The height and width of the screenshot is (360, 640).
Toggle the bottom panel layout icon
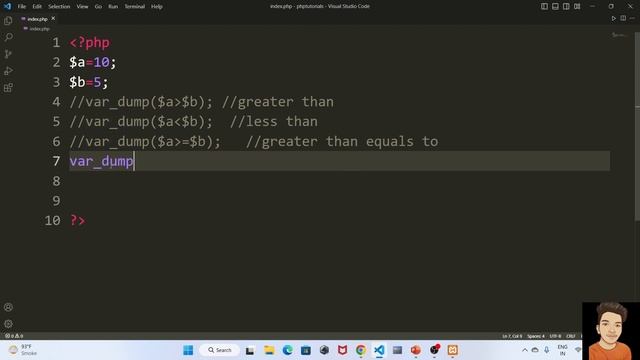[555, 6]
